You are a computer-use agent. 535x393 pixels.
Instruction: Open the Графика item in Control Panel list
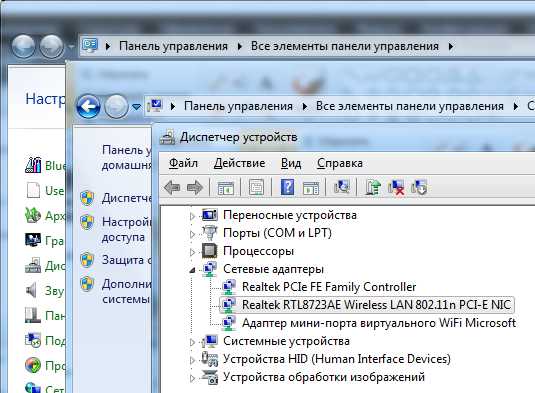(45, 241)
